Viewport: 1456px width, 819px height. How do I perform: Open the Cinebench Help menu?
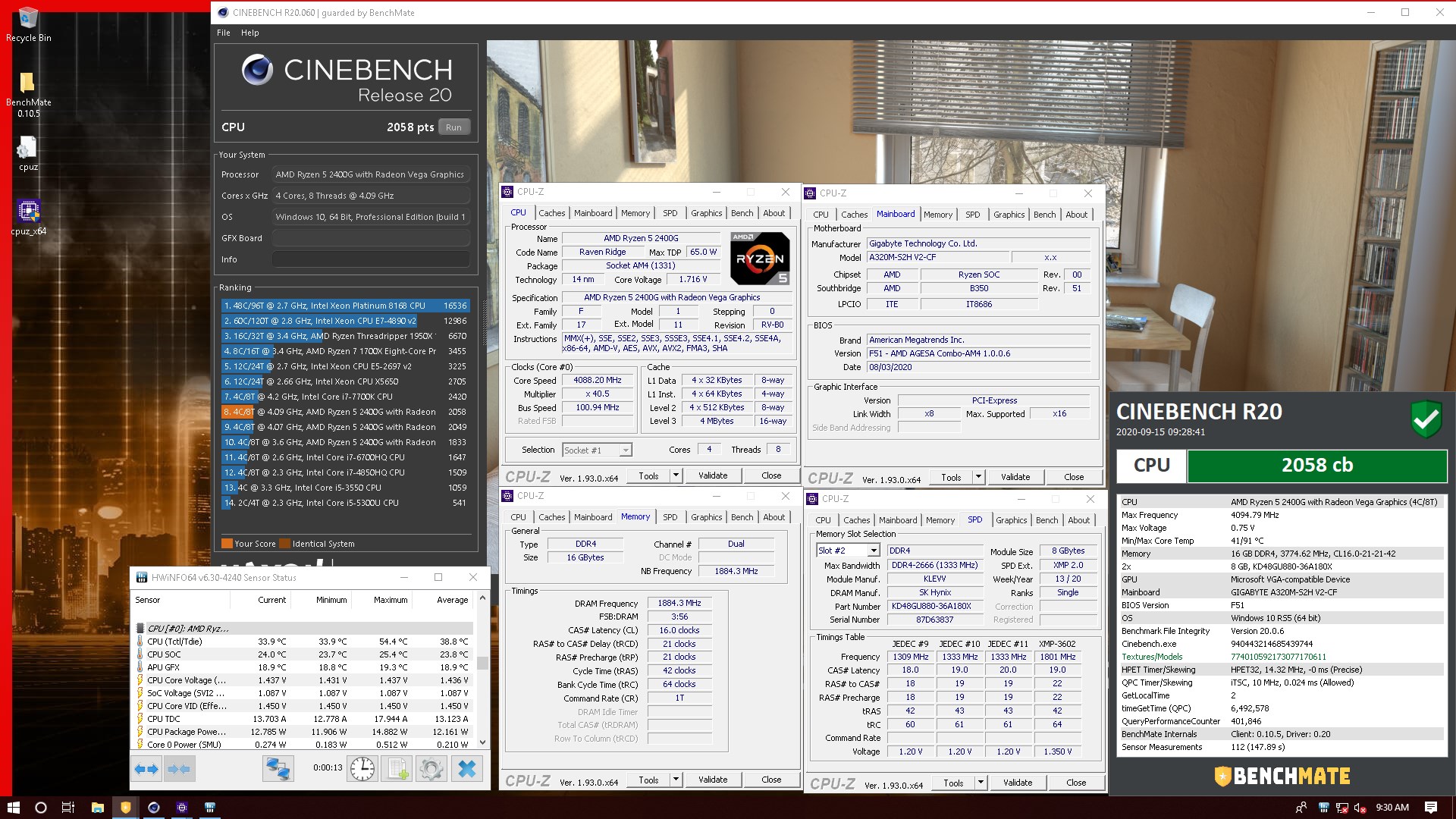[x=250, y=33]
